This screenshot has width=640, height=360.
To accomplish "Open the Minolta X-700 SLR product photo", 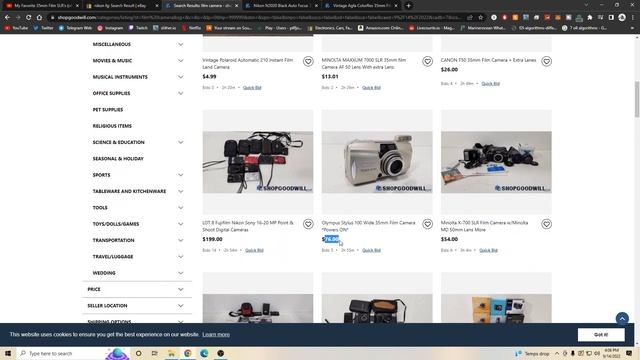I will point(496,162).
